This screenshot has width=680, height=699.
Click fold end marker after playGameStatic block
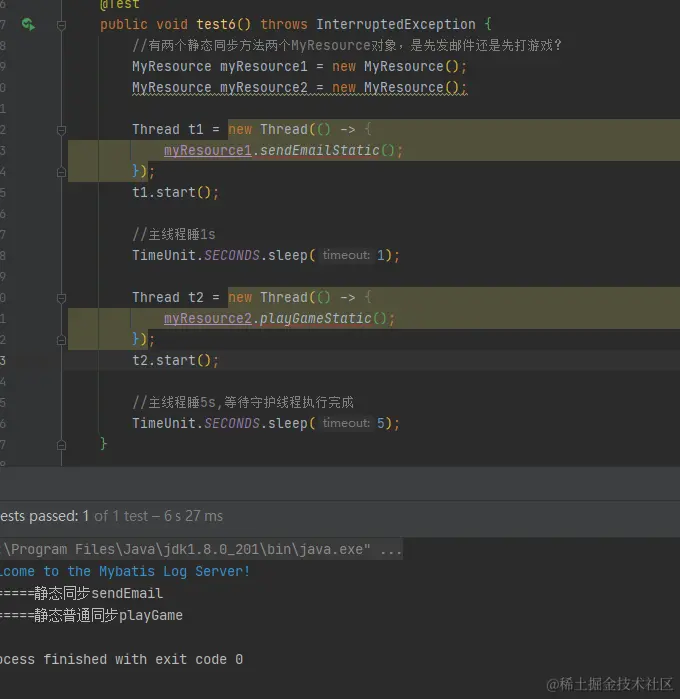pyautogui.click(x=62, y=340)
